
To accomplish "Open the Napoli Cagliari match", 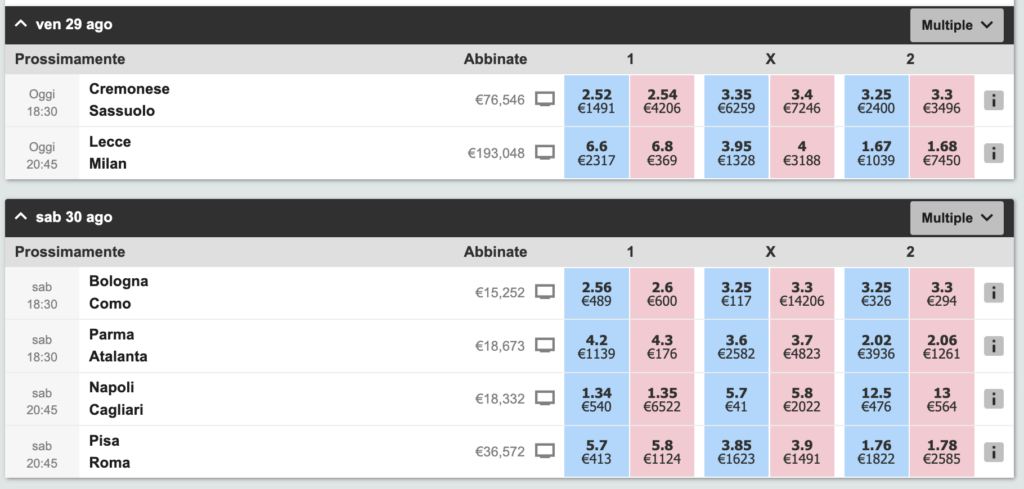I will (x=116, y=398).
